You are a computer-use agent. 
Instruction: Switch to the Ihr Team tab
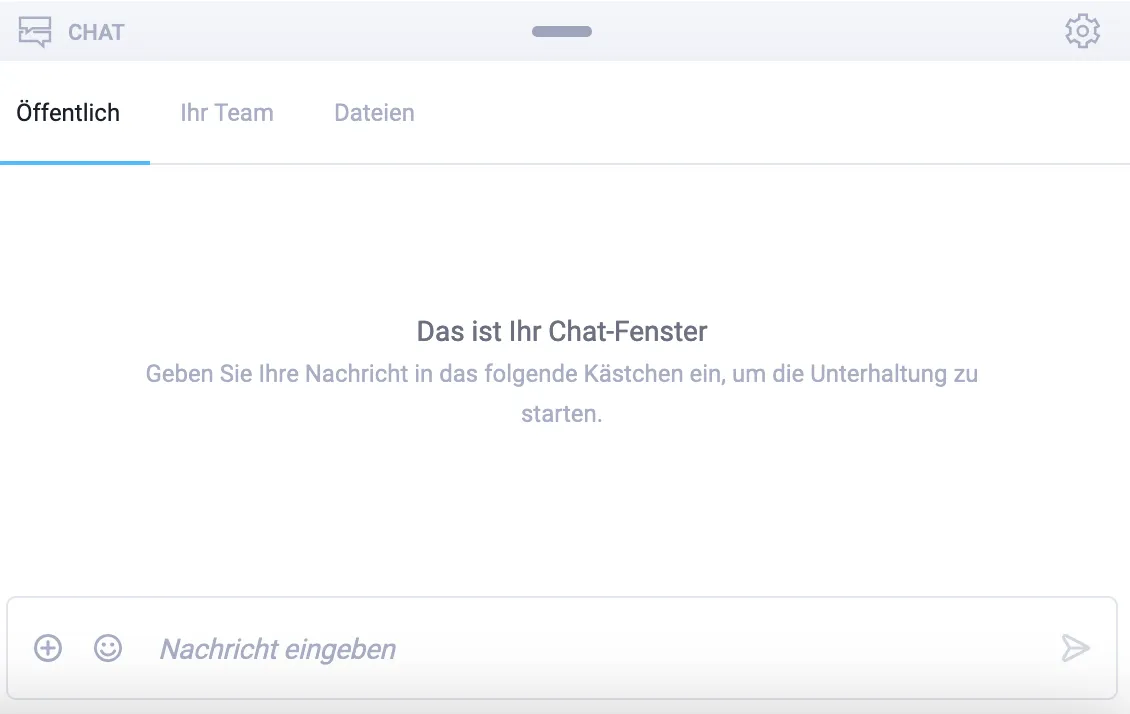pyautogui.click(x=227, y=113)
